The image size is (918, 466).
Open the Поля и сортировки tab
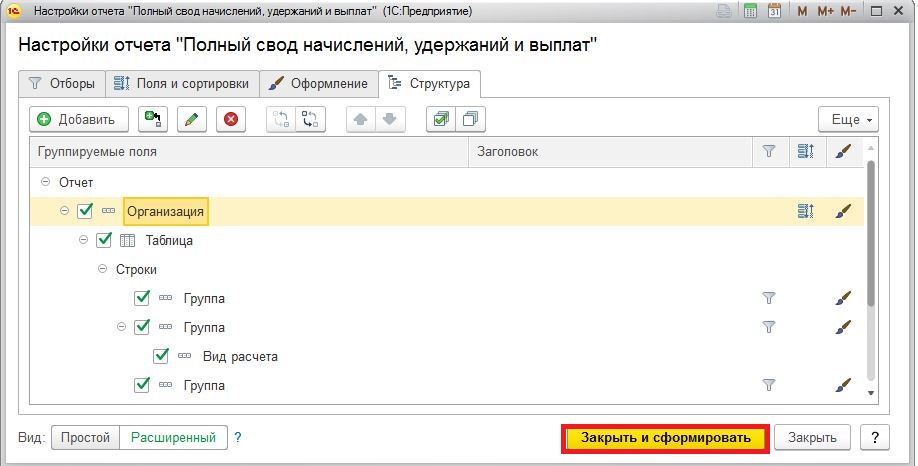(x=182, y=84)
